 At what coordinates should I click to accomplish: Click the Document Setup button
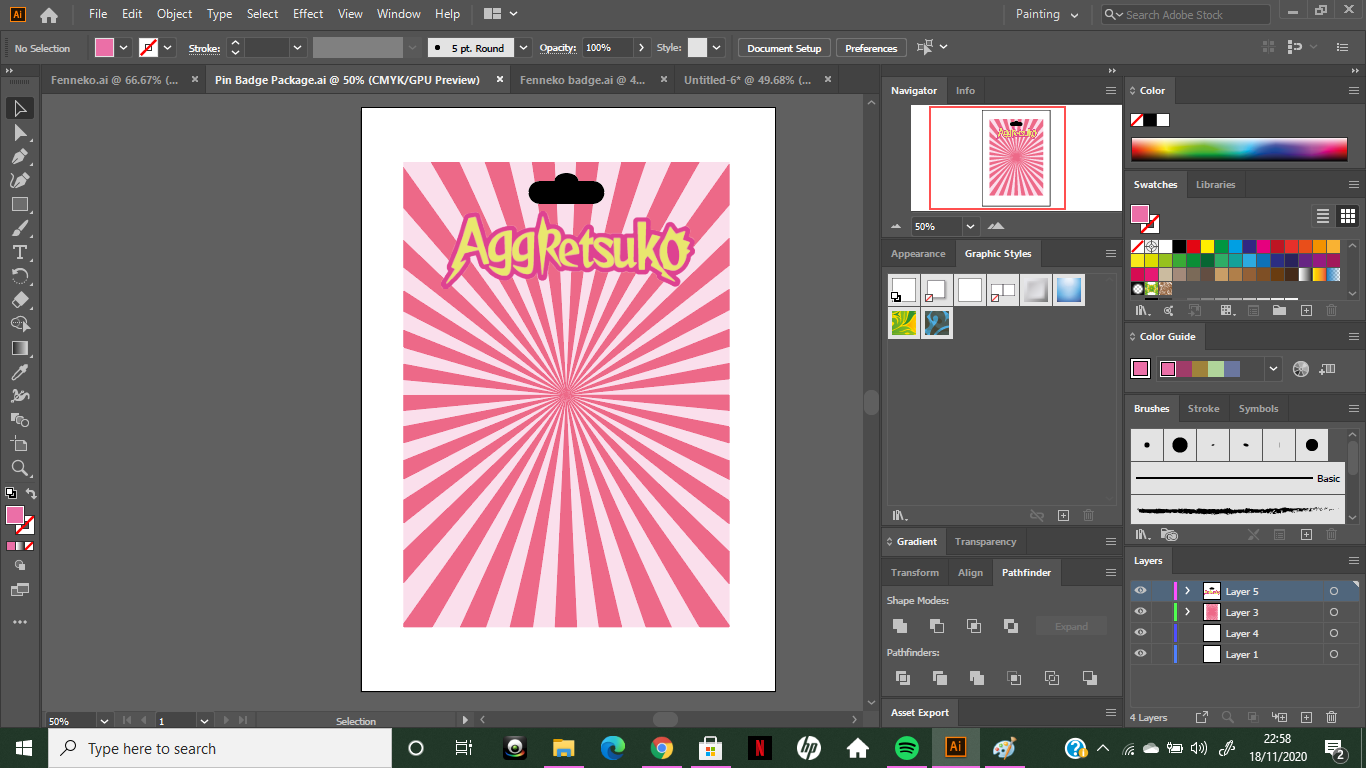click(x=784, y=48)
